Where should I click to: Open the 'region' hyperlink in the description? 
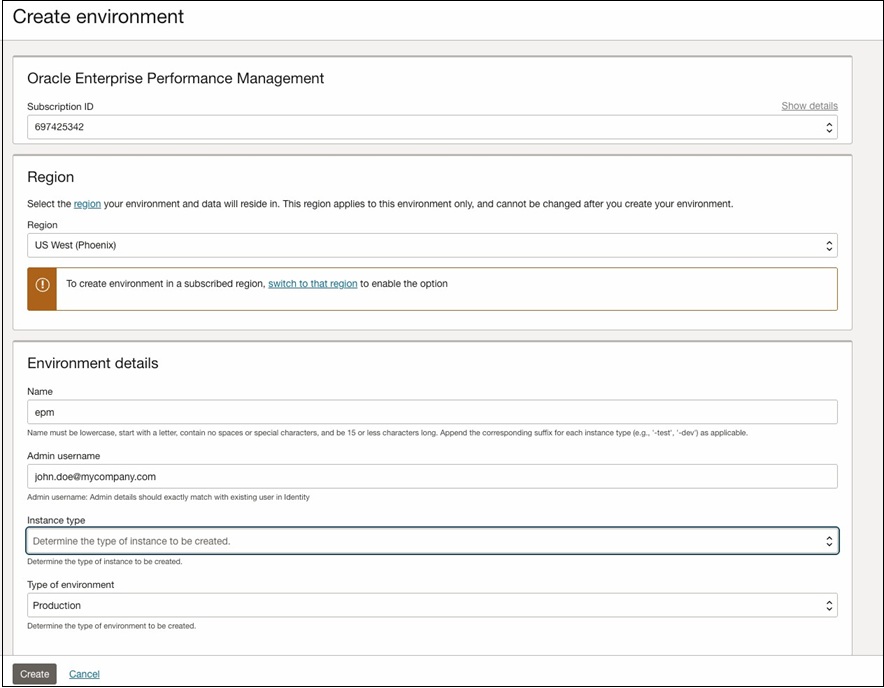87,204
